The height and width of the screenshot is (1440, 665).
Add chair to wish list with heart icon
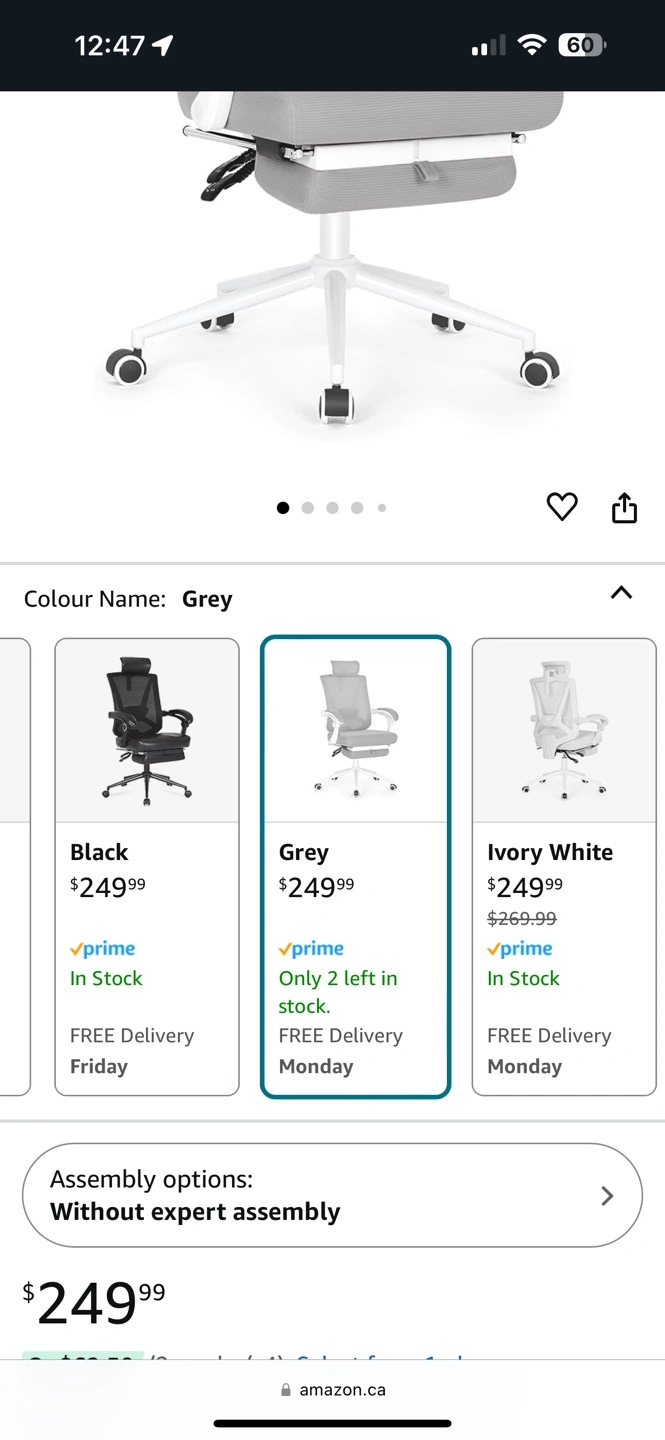562,508
